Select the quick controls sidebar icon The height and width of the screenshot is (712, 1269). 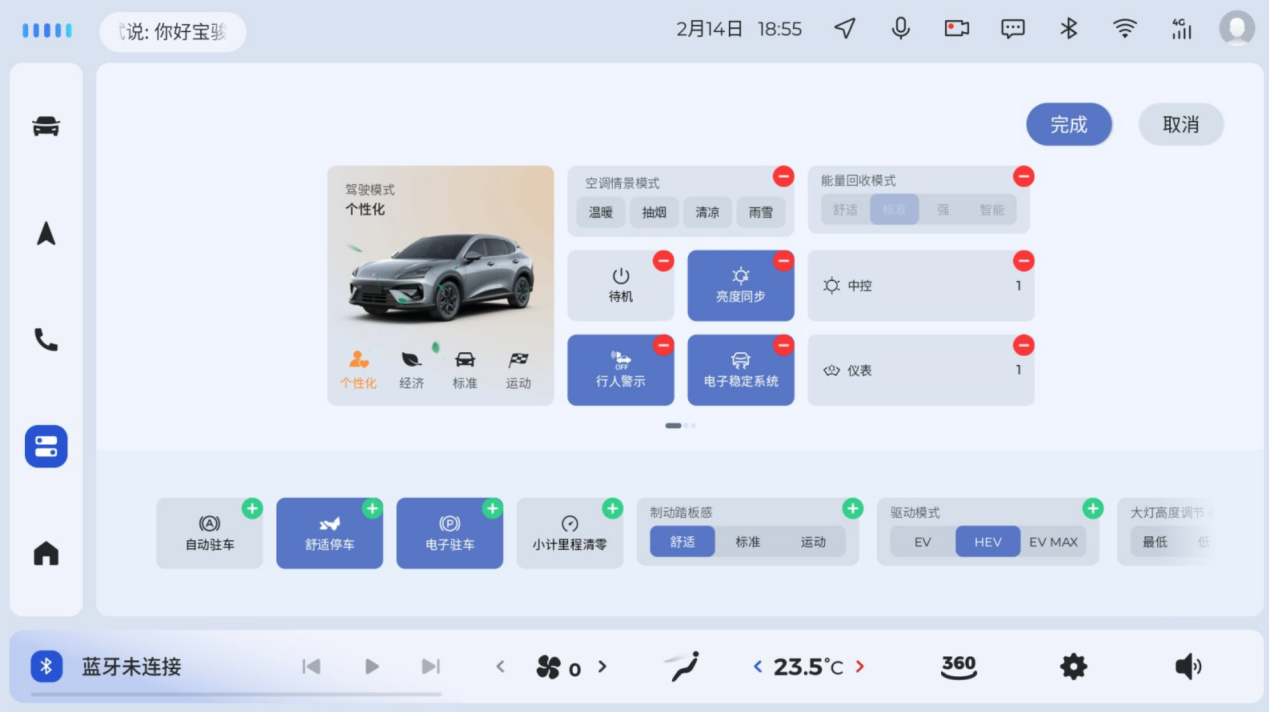(46, 446)
